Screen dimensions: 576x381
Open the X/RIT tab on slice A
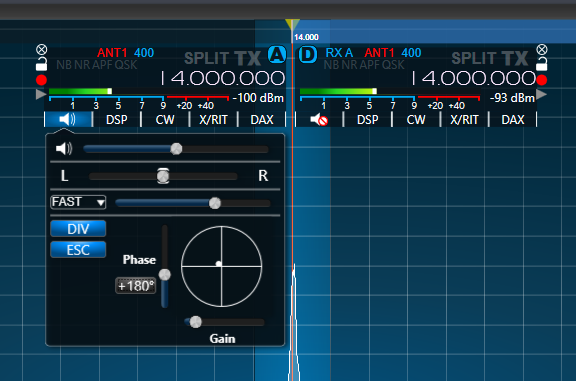click(213, 120)
